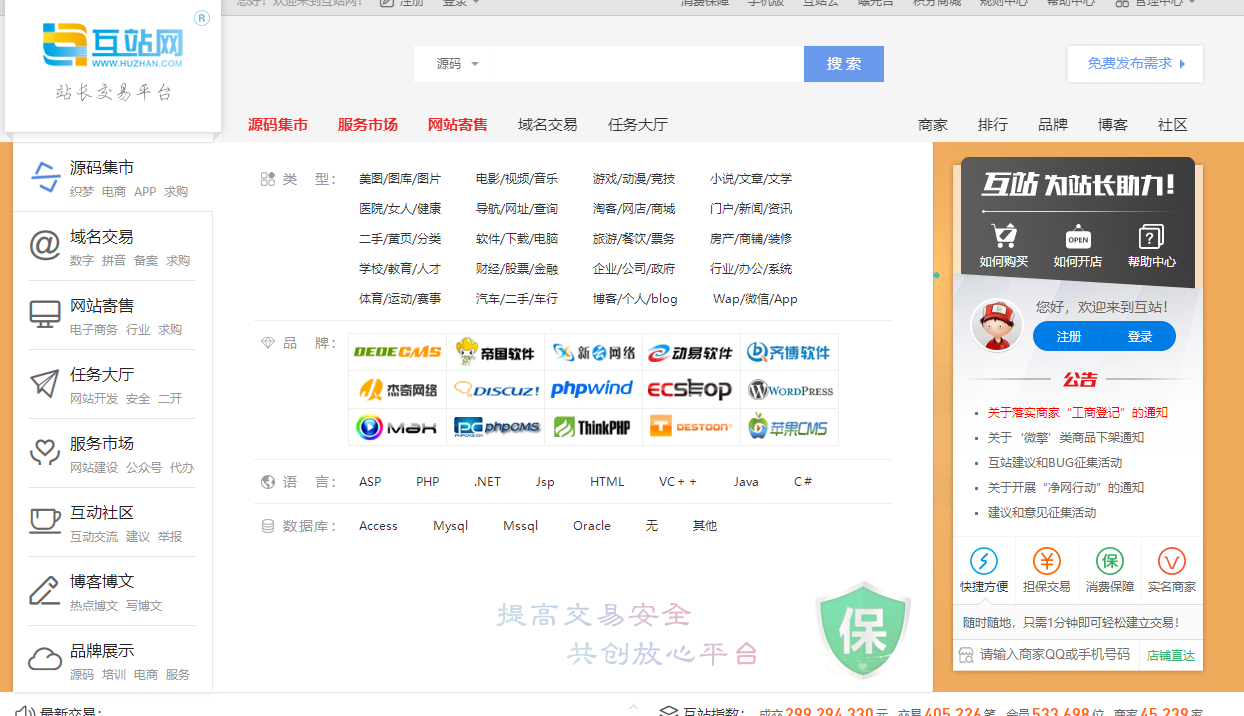Filter by PHP language
Viewport: 1244px width, 716px height.
pos(428,482)
